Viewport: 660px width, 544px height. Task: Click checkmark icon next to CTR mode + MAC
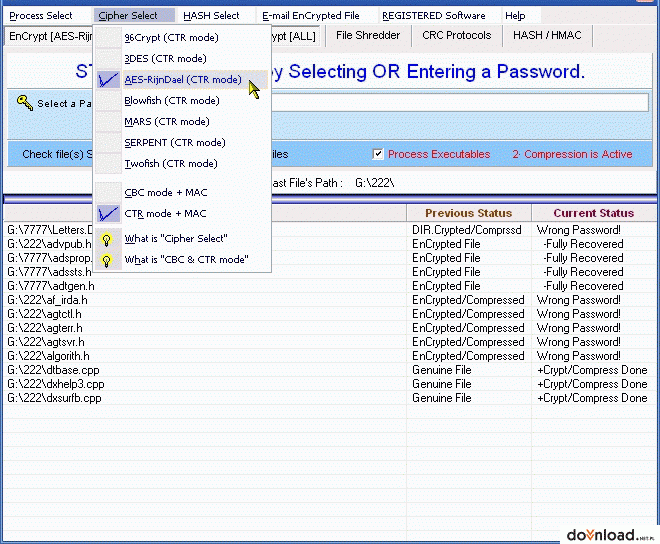[108, 214]
